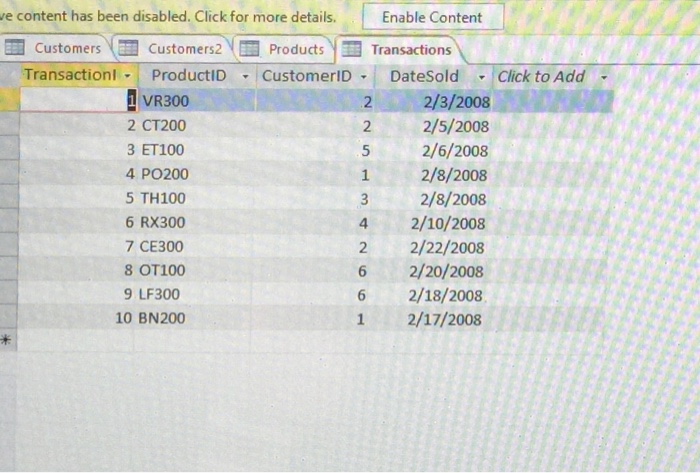Viewport: 700px width, 473px height.
Task: Click the 2/8/2008 date in TH100 row
Action: coord(429,199)
